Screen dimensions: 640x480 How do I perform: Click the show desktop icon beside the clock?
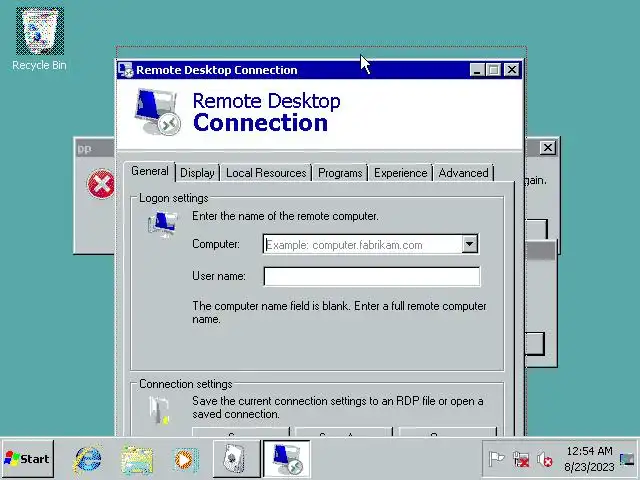pyautogui.click(x=627, y=459)
